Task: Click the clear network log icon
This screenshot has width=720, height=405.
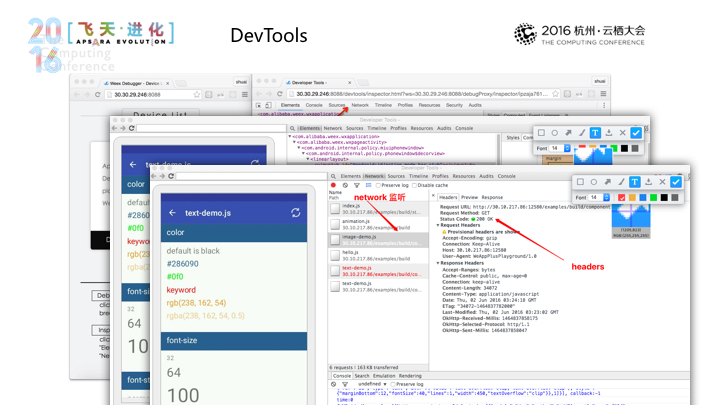Action: (x=345, y=185)
